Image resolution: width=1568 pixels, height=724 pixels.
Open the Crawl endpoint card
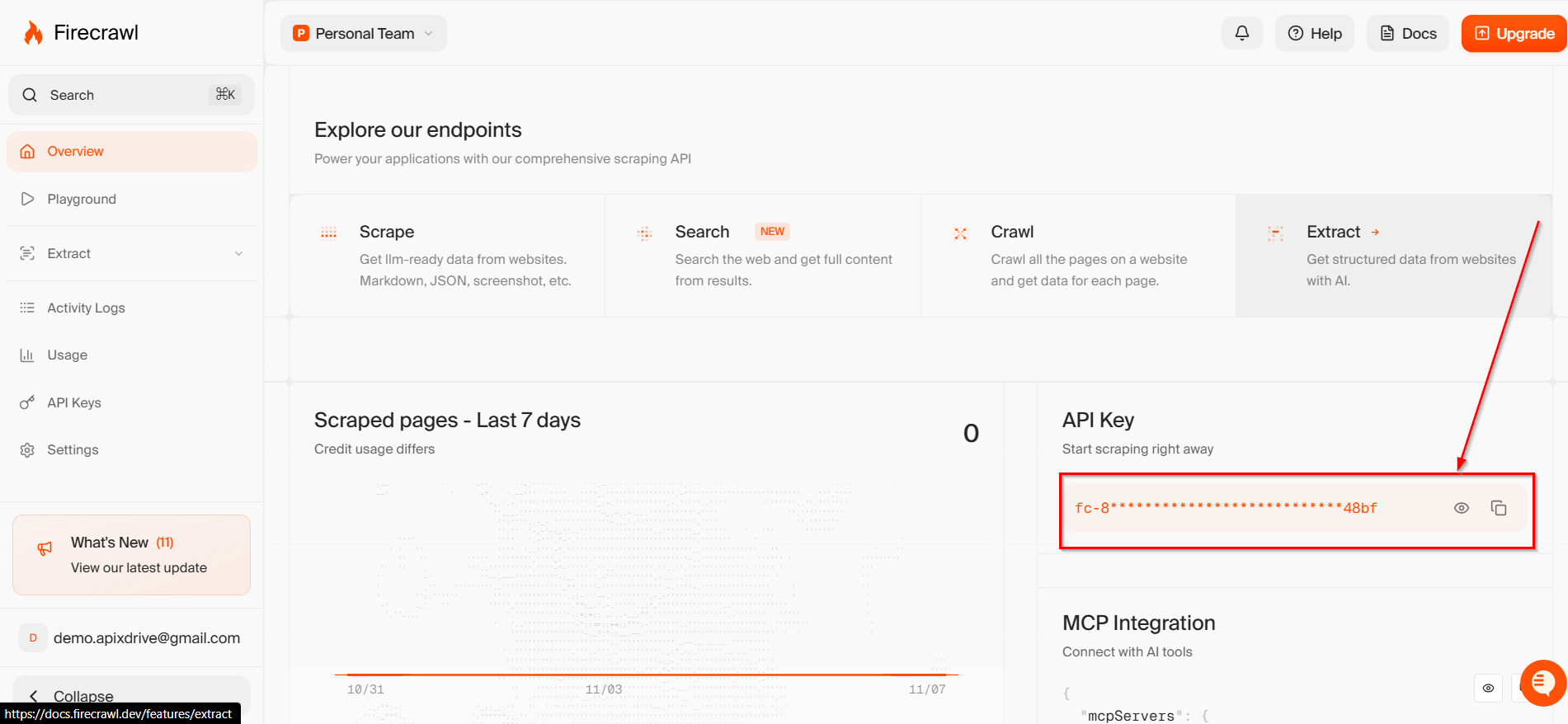(1078, 256)
